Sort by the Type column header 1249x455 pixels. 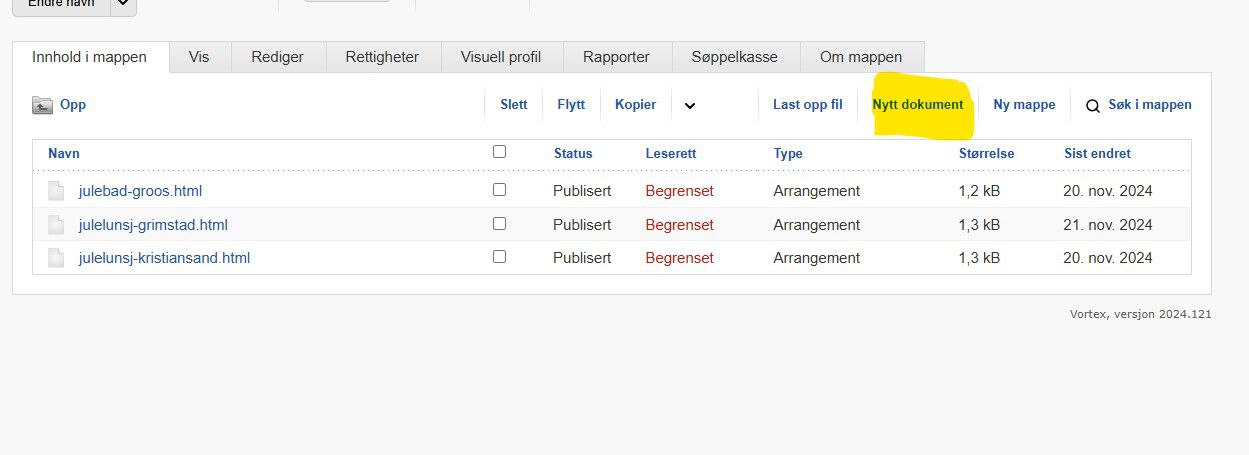click(x=788, y=154)
